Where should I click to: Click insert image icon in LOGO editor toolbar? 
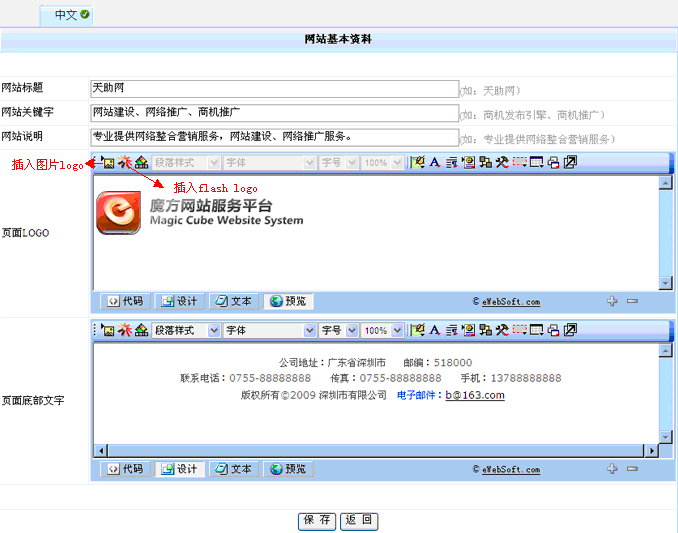(109, 163)
